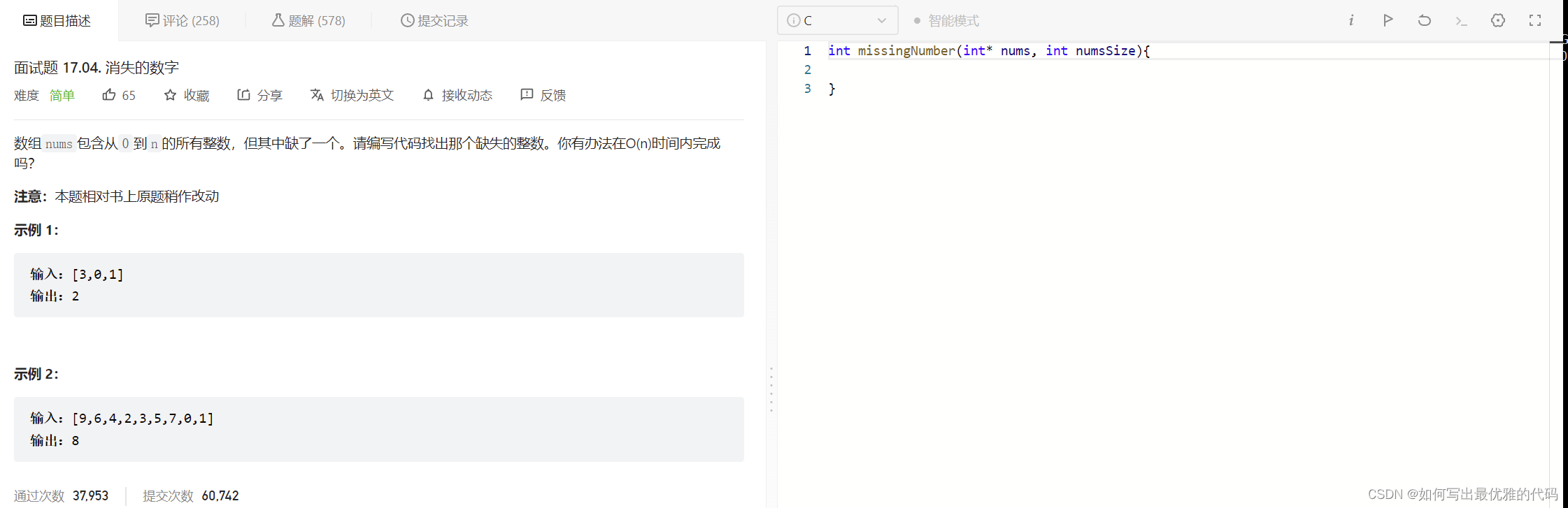
Task: Click the missingNumber function signature line
Action: pos(989,50)
